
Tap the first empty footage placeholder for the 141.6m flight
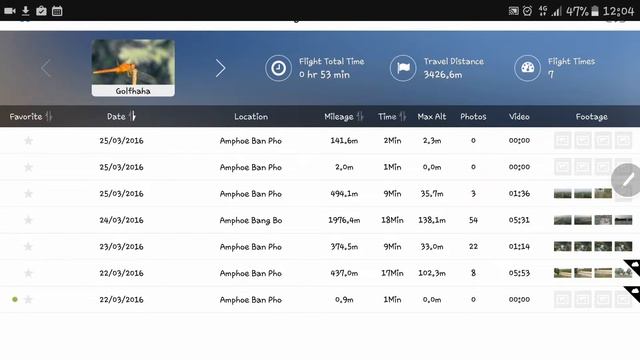click(x=562, y=140)
